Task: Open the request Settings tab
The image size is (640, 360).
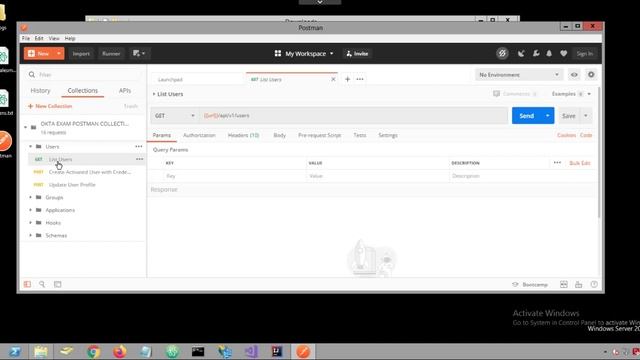Action: coord(388,135)
